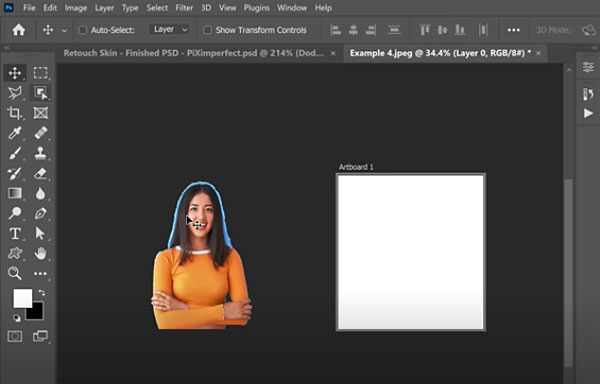Select the Eyedropper tool
The height and width of the screenshot is (384, 600).
pos(15,133)
